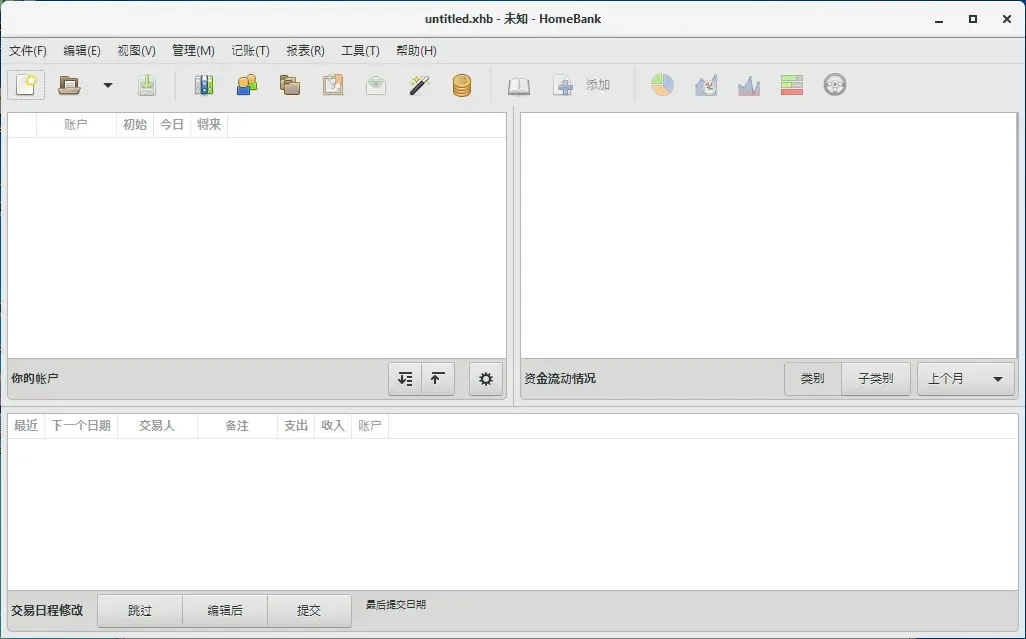Open the categories manager (folders icon)
Viewport: 1026px width, 639px height.
pos(290,85)
